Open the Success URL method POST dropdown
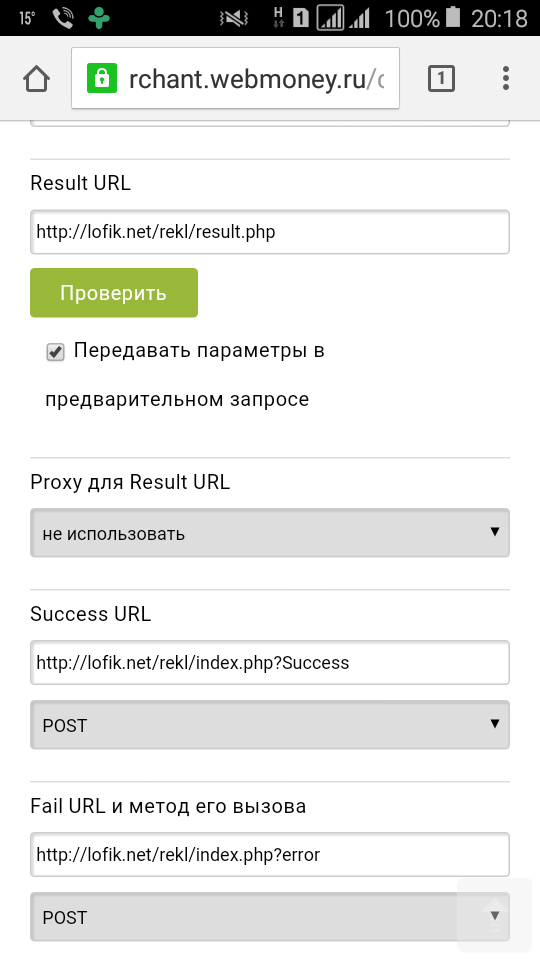The width and height of the screenshot is (540, 960). coord(269,725)
